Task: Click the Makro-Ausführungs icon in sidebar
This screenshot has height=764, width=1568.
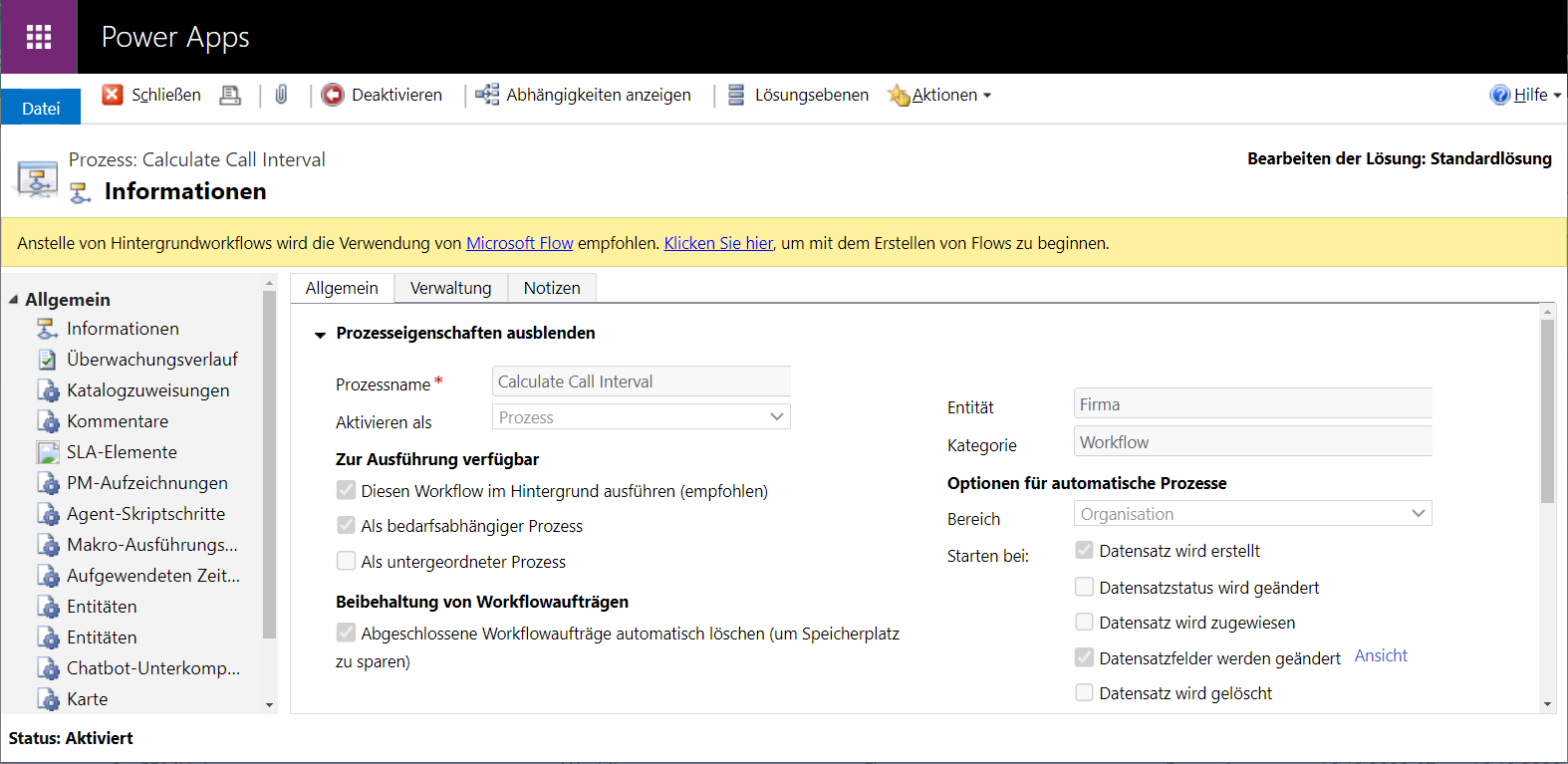Action: pos(48,545)
